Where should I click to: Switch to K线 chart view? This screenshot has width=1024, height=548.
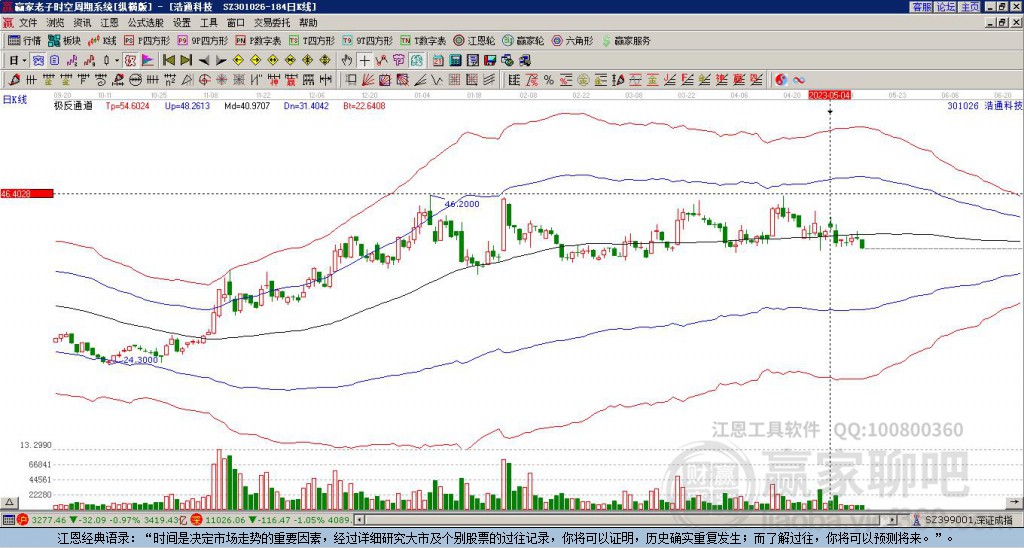click(101, 40)
